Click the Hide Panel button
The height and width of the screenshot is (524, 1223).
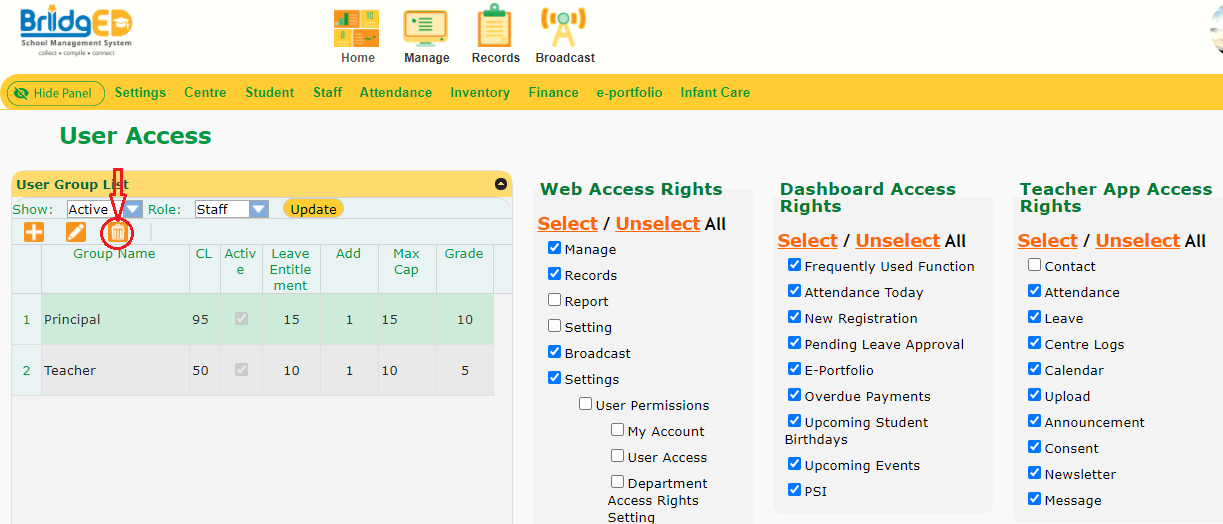(56, 93)
